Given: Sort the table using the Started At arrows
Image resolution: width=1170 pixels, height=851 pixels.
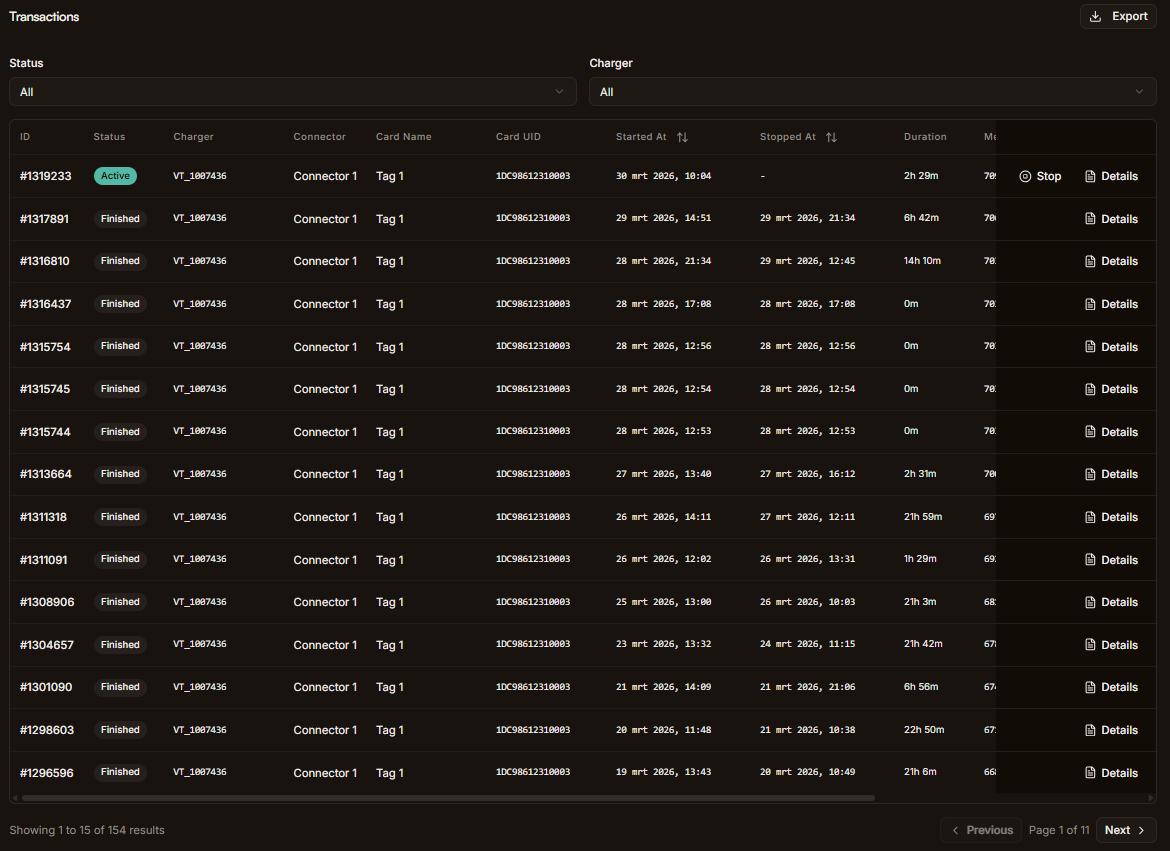Looking at the screenshot, I should pyautogui.click(x=682, y=137).
